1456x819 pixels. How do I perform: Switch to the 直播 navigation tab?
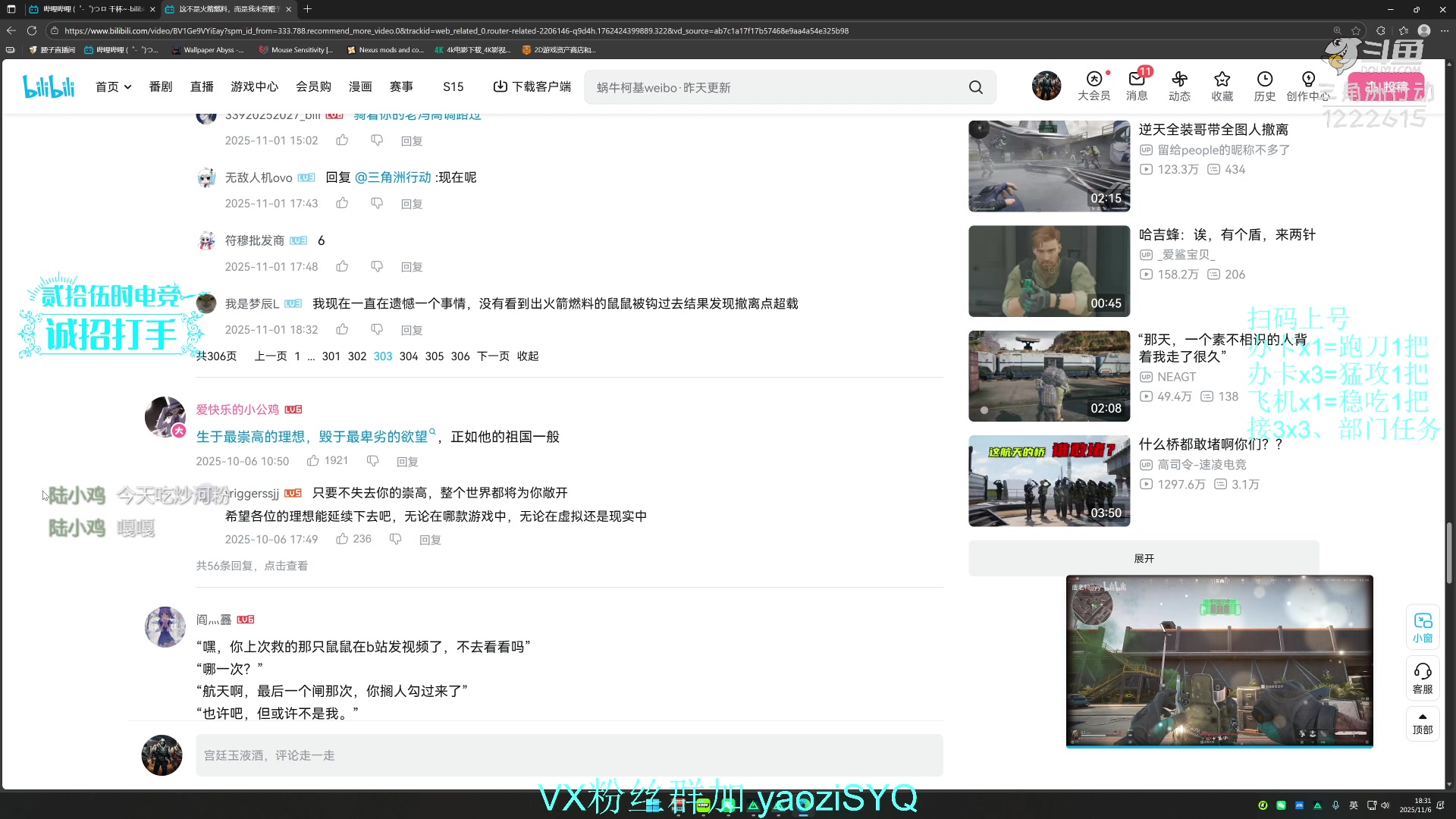[202, 86]
